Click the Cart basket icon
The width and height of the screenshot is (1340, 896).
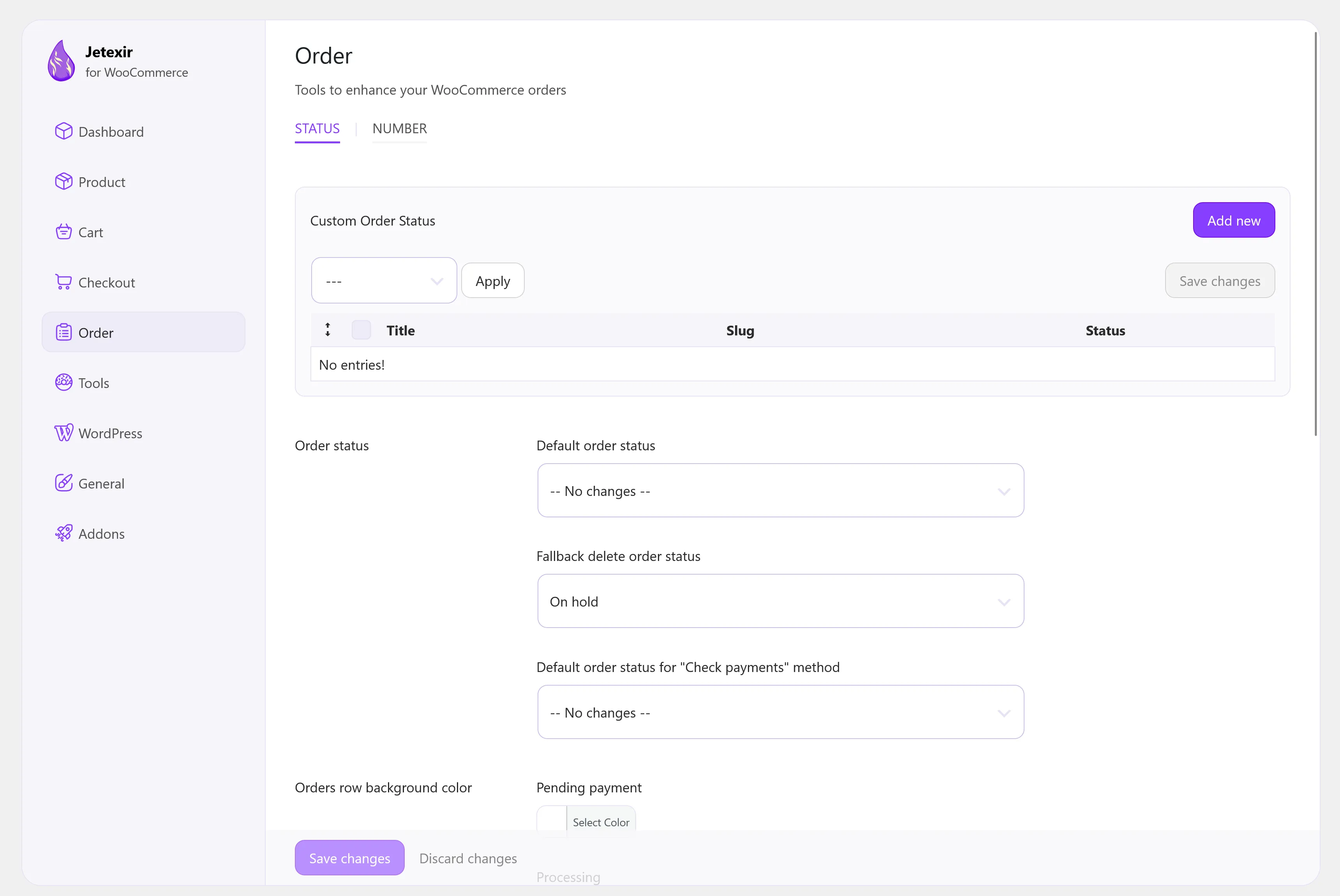63,232
